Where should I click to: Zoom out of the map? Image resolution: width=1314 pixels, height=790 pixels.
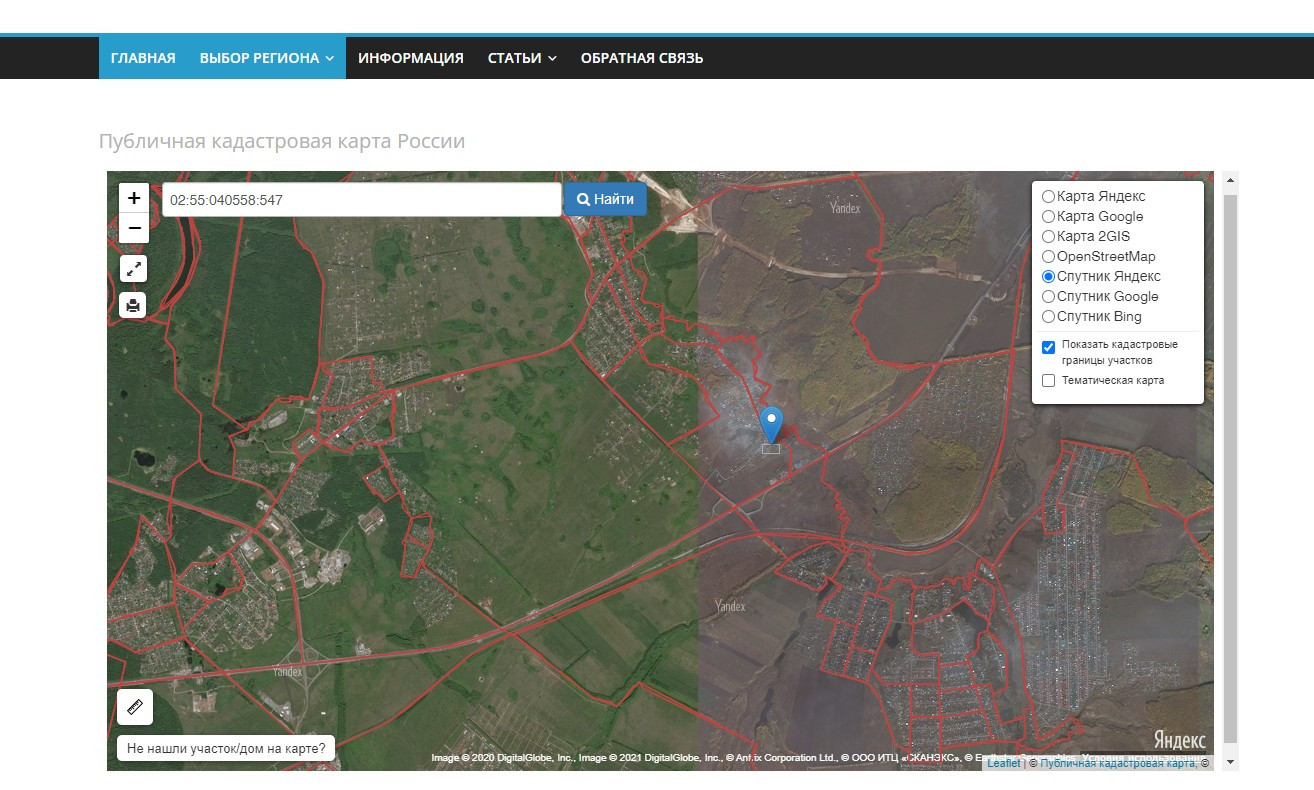click(134, 228)
